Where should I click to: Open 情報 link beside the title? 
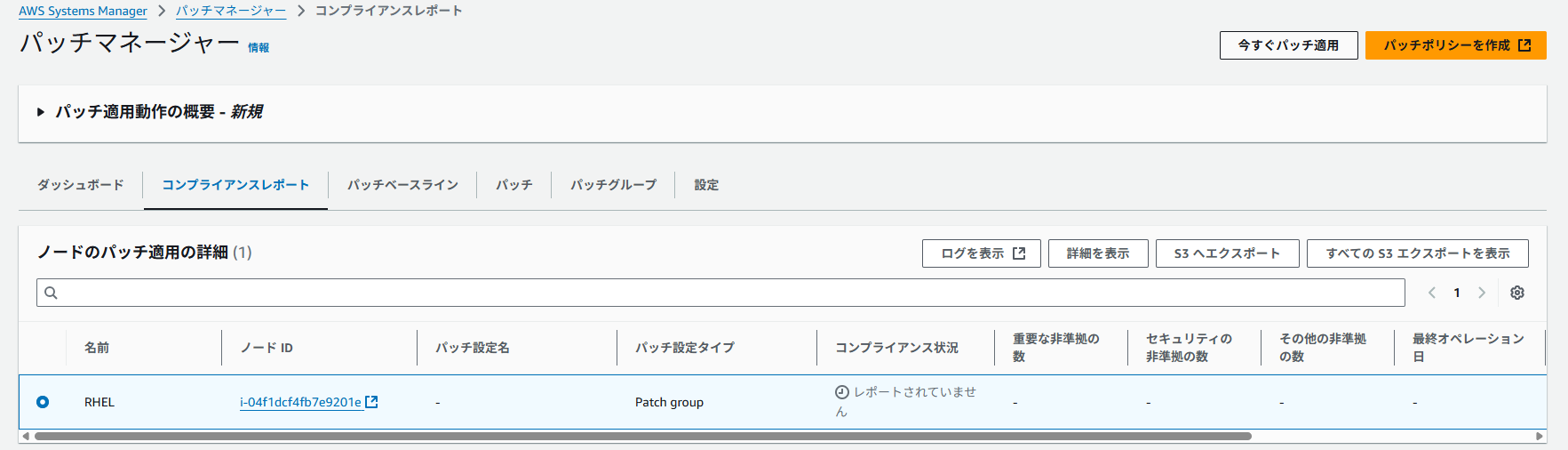click(x=259, y=48)
